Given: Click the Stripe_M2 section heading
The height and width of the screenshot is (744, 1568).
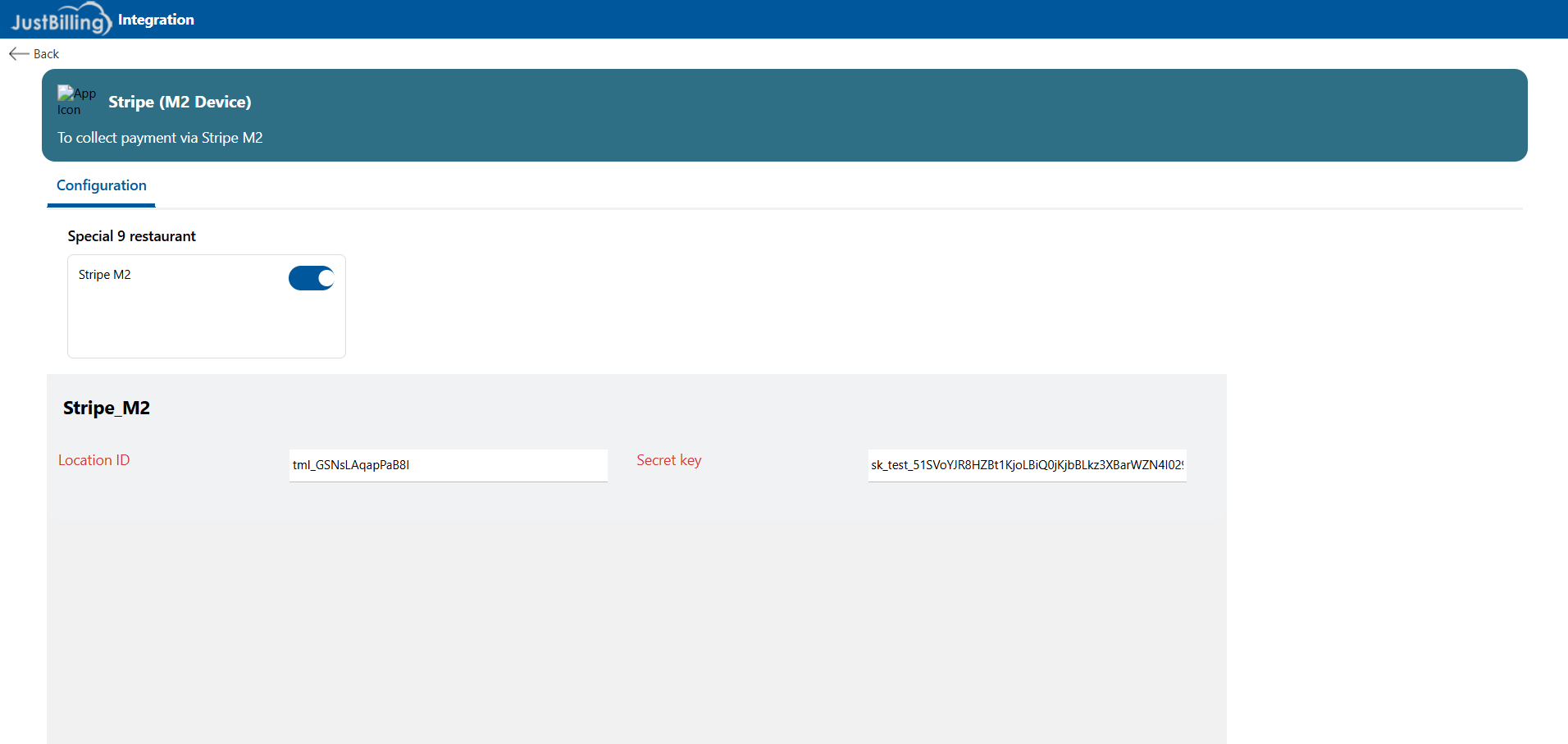Looking at the screenshot, I should pyautogui.click(x=107, y=408).
